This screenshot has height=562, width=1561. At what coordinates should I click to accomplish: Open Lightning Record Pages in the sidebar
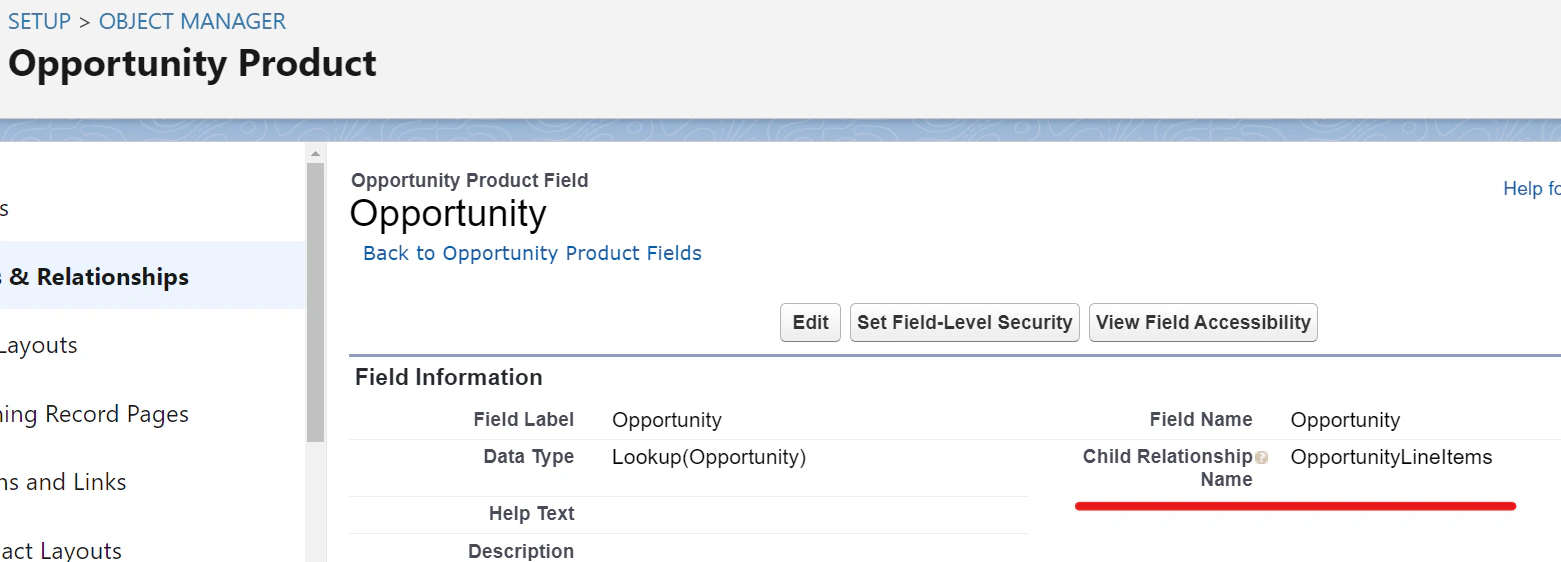[x=96, y=414]
